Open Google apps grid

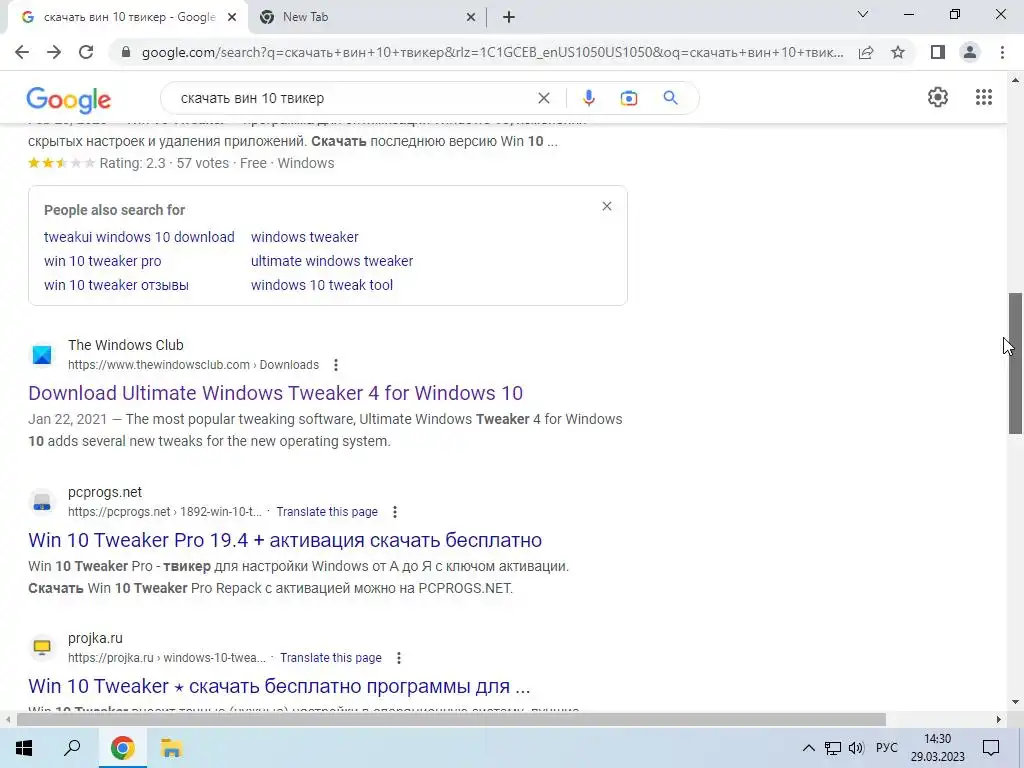tap(984, 97)
